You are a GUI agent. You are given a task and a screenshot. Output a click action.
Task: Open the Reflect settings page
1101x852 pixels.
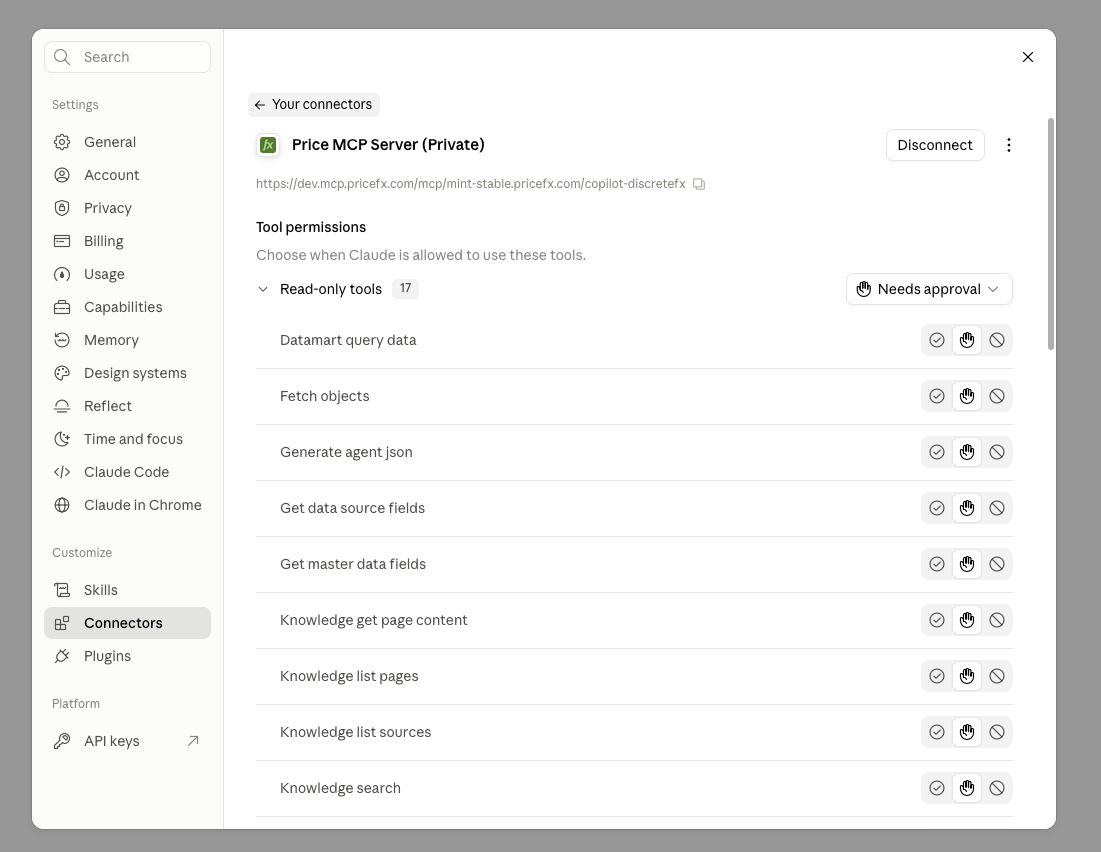coord(127,406)
